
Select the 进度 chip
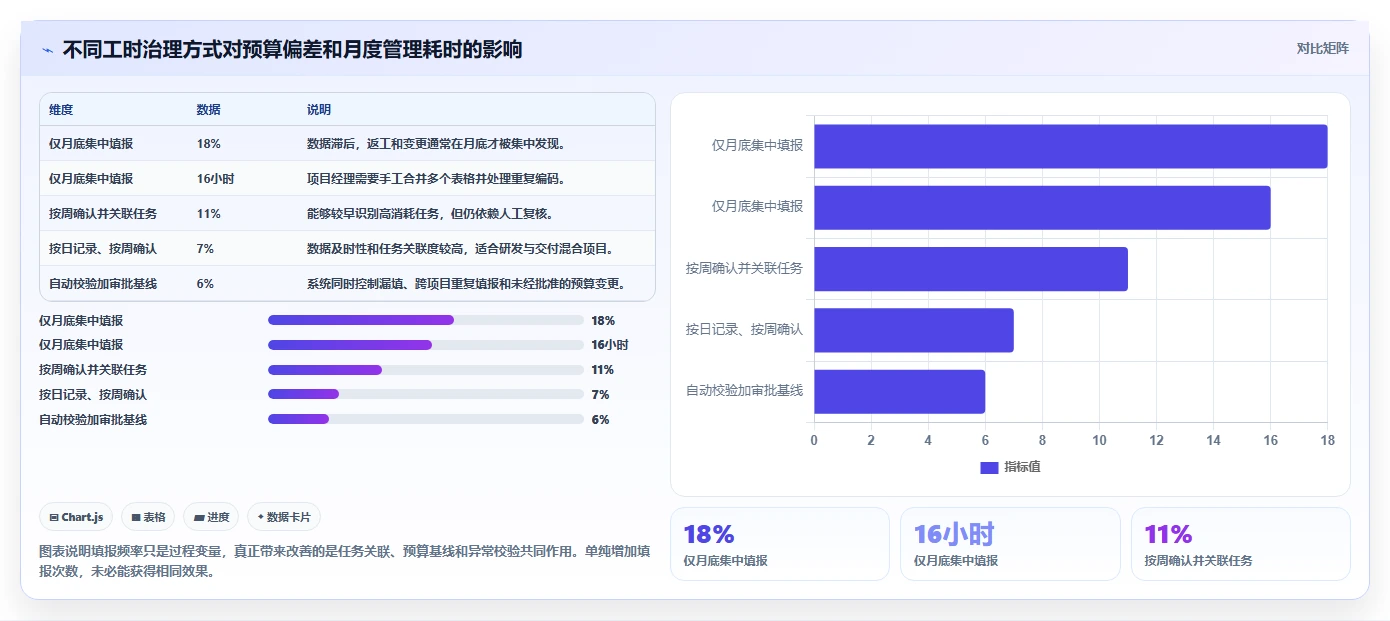pos(211,517)
